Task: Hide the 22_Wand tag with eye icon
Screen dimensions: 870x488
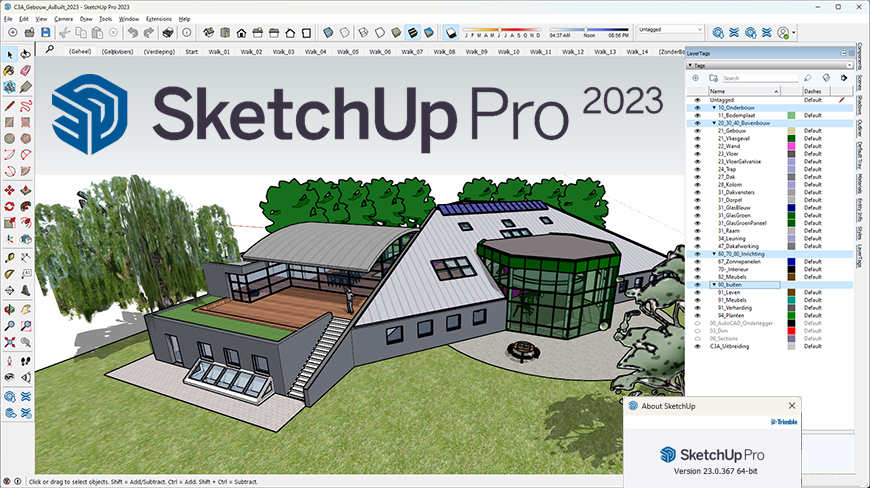Action: (x=698, y=146)
